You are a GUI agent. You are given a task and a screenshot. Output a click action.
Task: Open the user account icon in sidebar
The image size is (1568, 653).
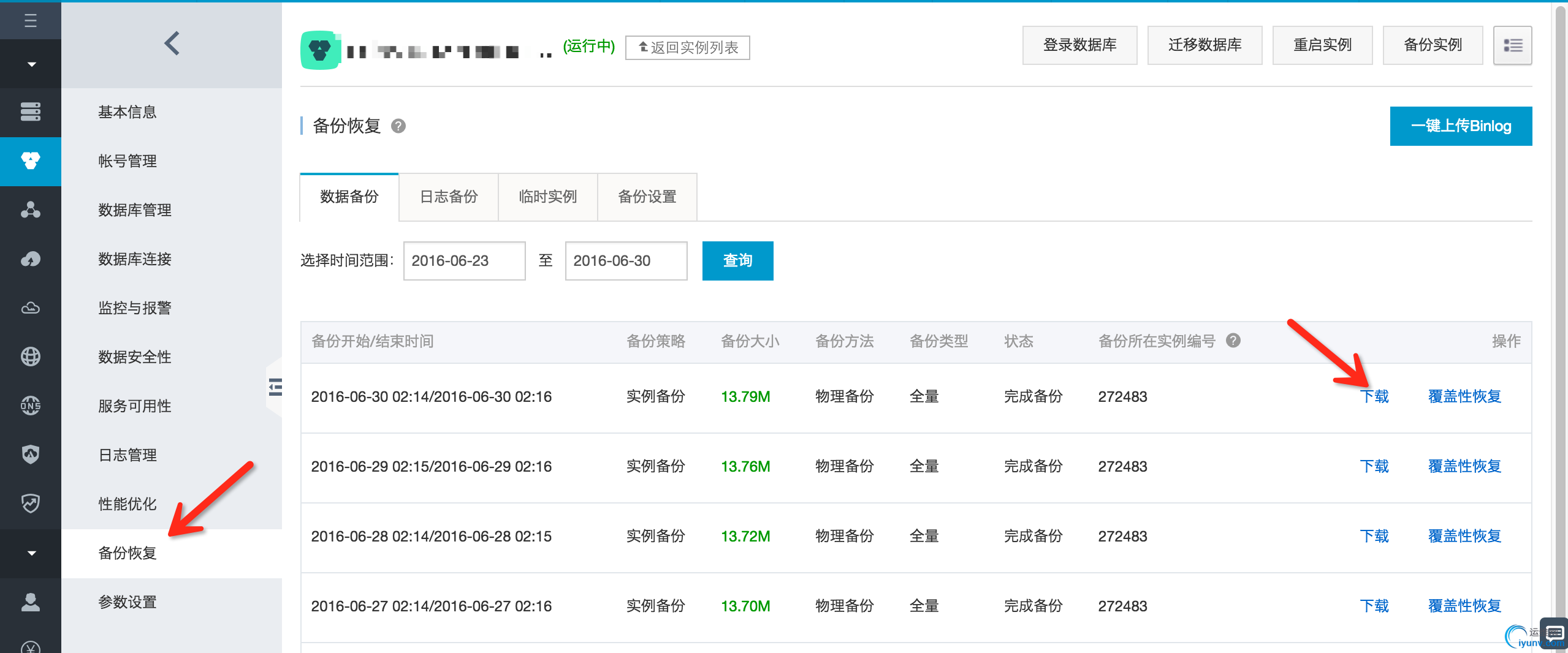[31, 602]
